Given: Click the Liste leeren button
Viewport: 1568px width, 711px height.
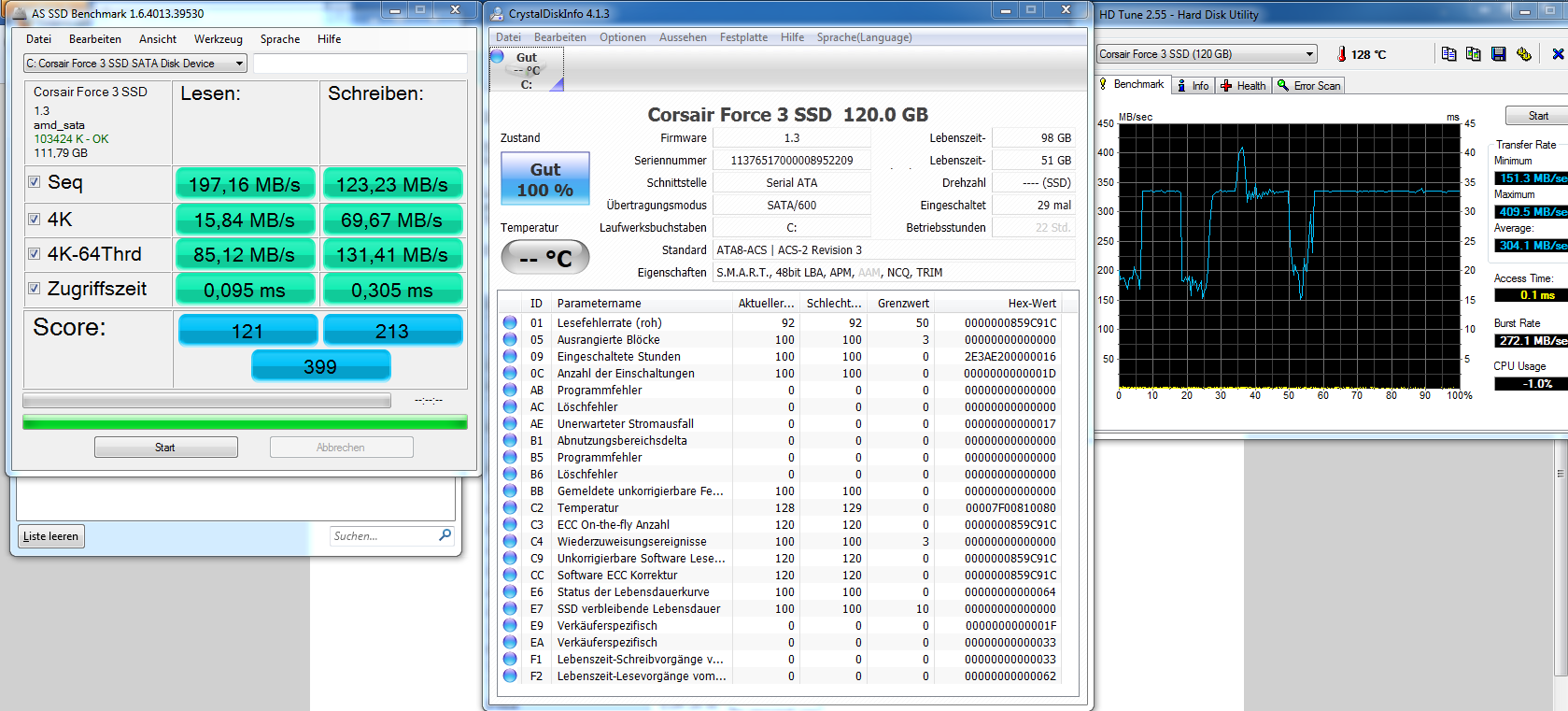Looking at the screenshot, I should pos(51,536).
